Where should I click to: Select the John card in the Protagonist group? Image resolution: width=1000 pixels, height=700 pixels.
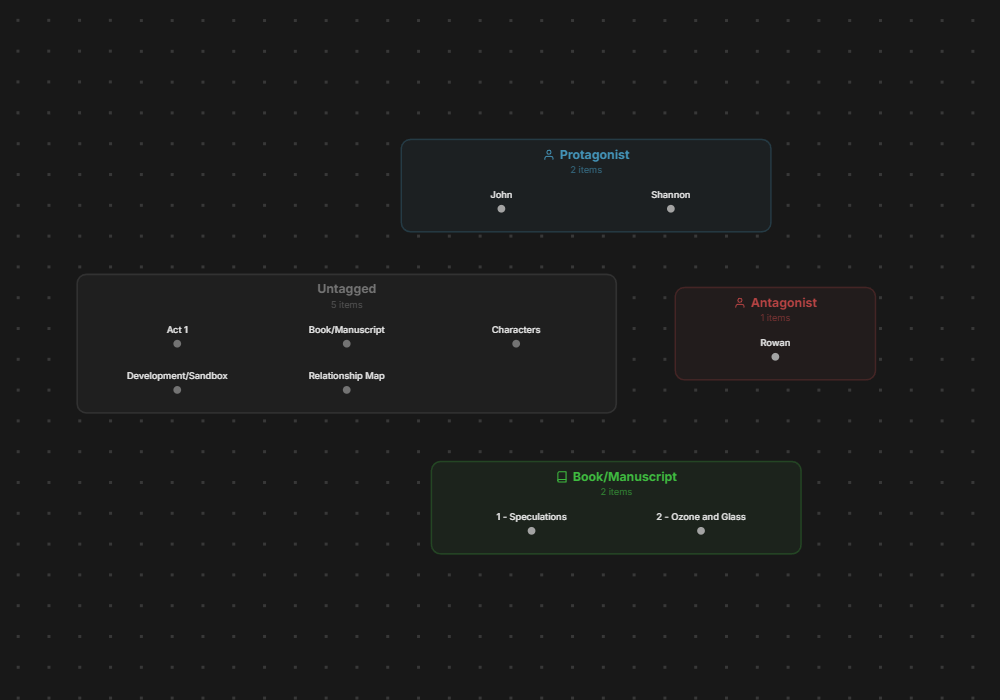click(501, 195)
